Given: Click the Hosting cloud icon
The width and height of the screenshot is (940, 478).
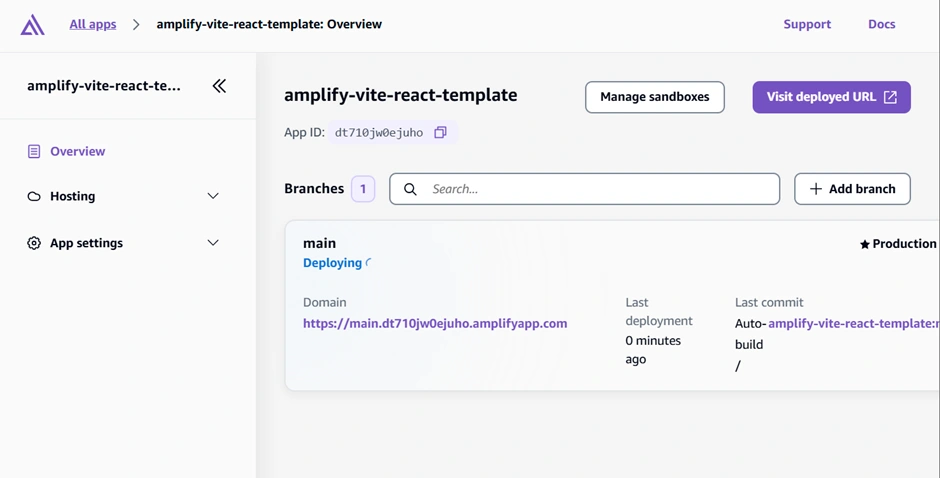Looking at the screenshot, I should (x=34, y=197).
